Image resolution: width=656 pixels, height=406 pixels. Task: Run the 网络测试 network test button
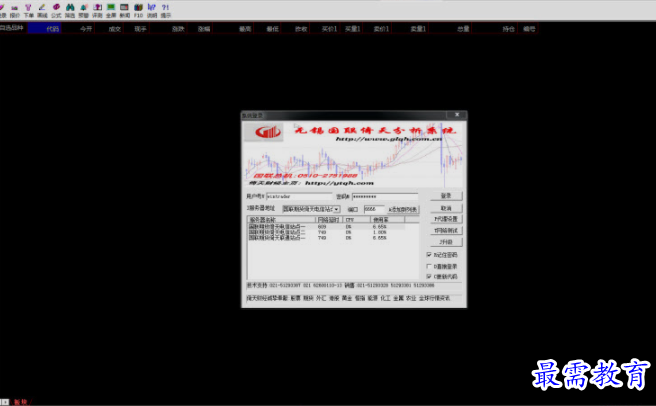pos(446,230)
